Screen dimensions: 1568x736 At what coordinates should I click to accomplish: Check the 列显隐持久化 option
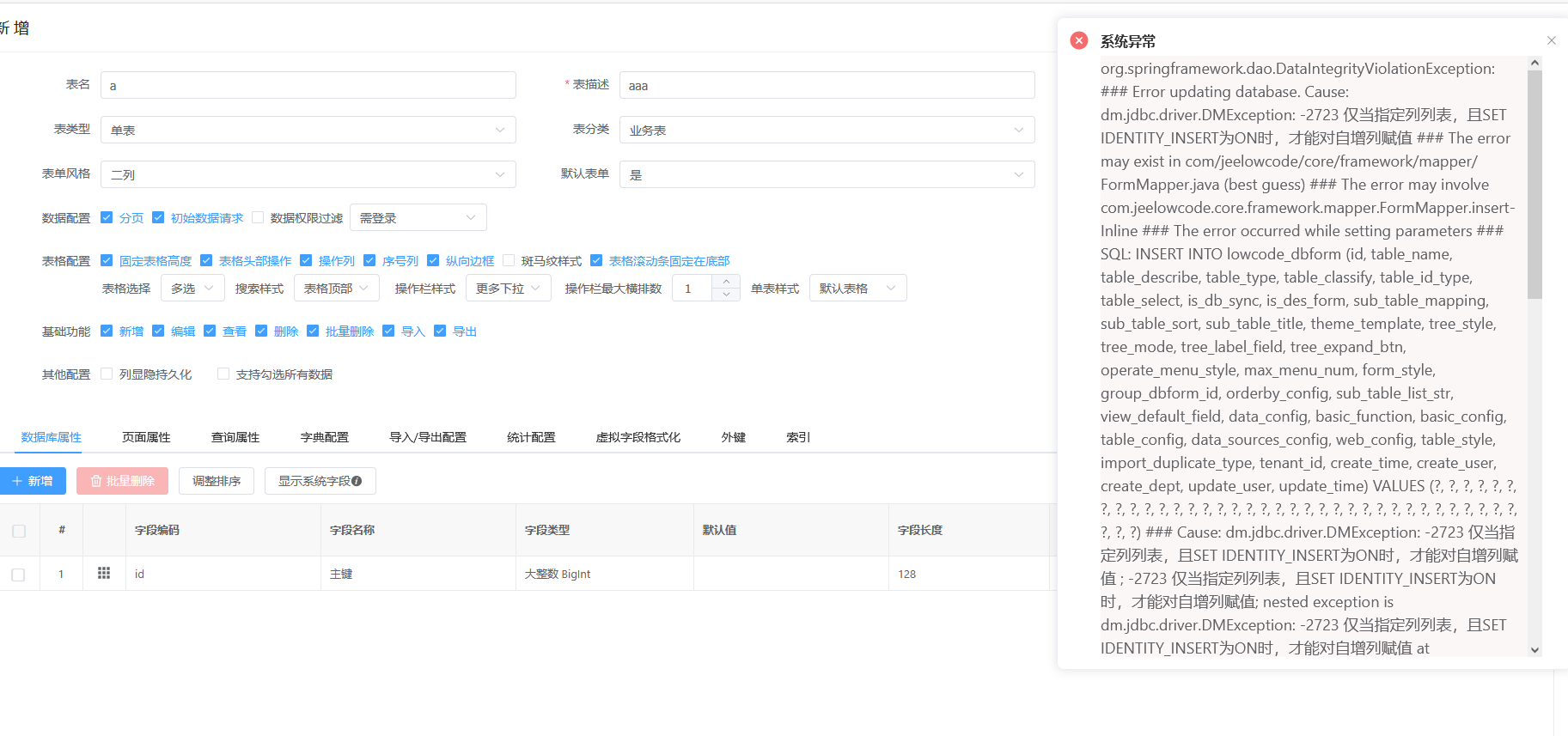(x=107, y=374)
